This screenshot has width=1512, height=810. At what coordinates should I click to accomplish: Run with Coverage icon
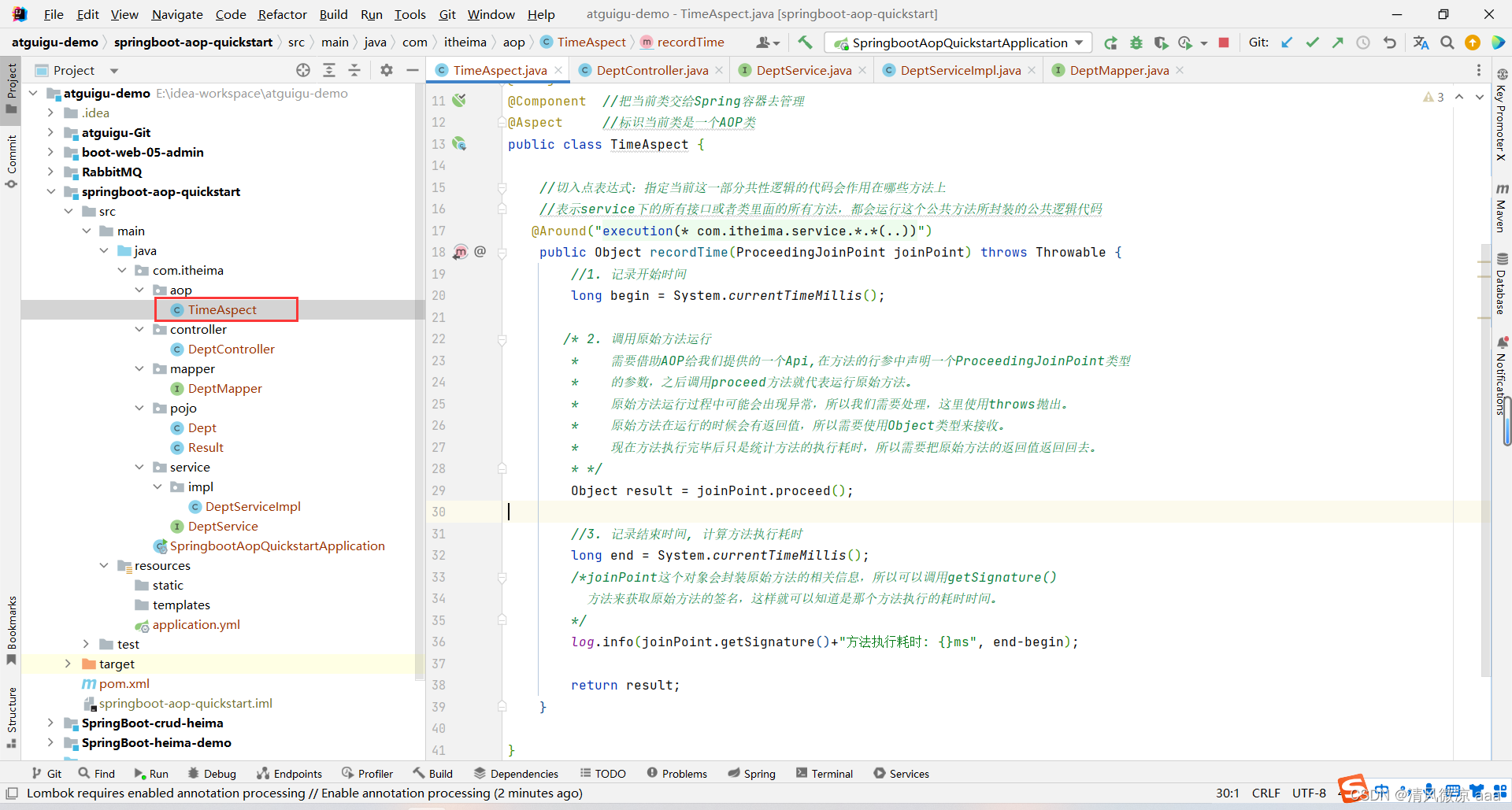[x=1161, y=43]
